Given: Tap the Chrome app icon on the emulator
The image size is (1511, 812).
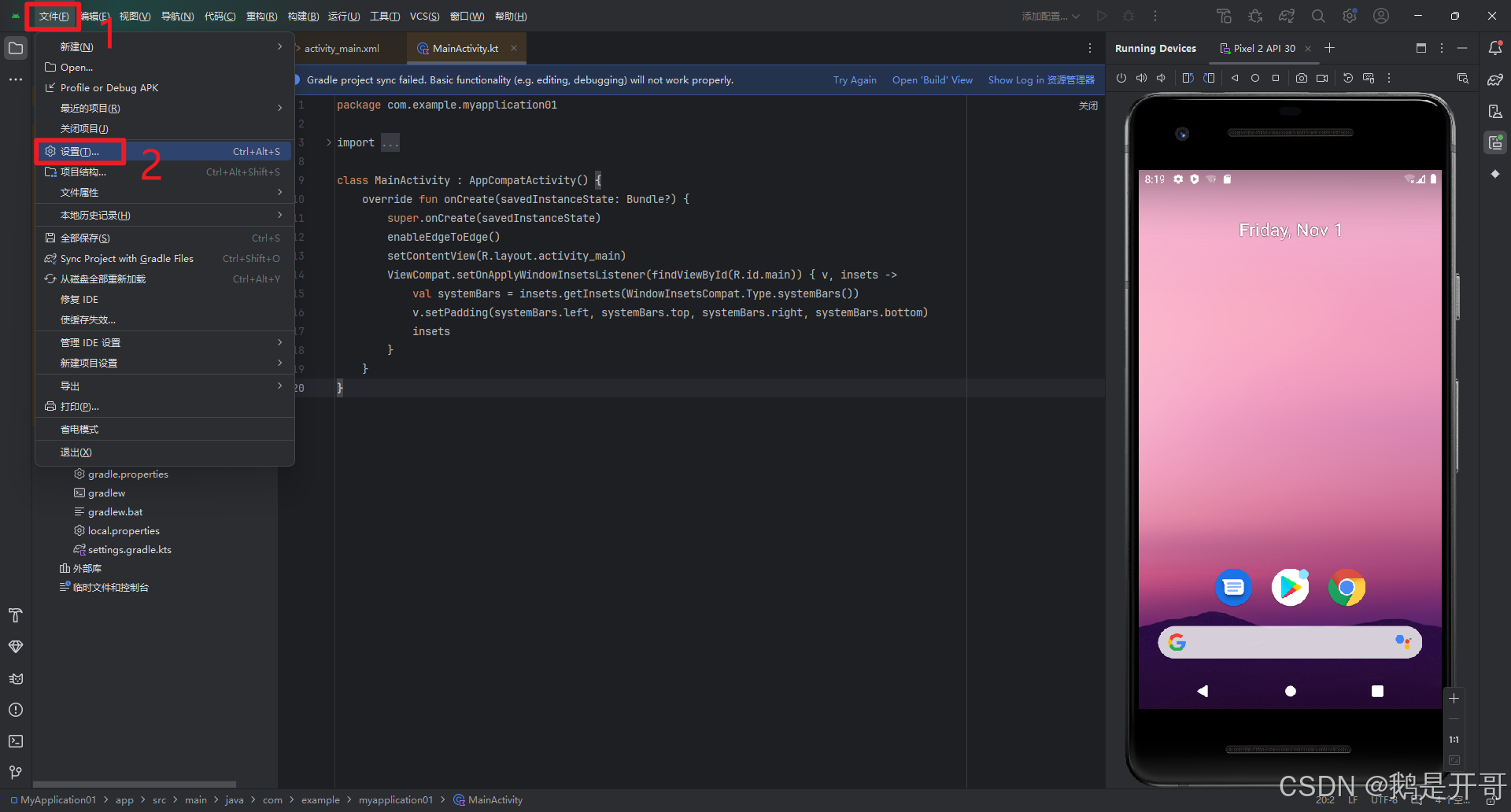Looking at the screenshot, I should (1347, 587).
